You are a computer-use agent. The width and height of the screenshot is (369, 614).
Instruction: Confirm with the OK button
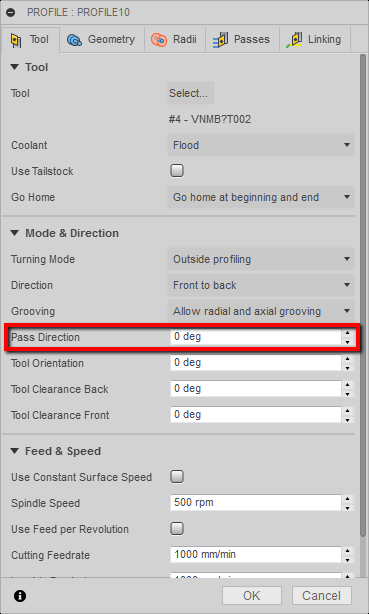(251, 596)
